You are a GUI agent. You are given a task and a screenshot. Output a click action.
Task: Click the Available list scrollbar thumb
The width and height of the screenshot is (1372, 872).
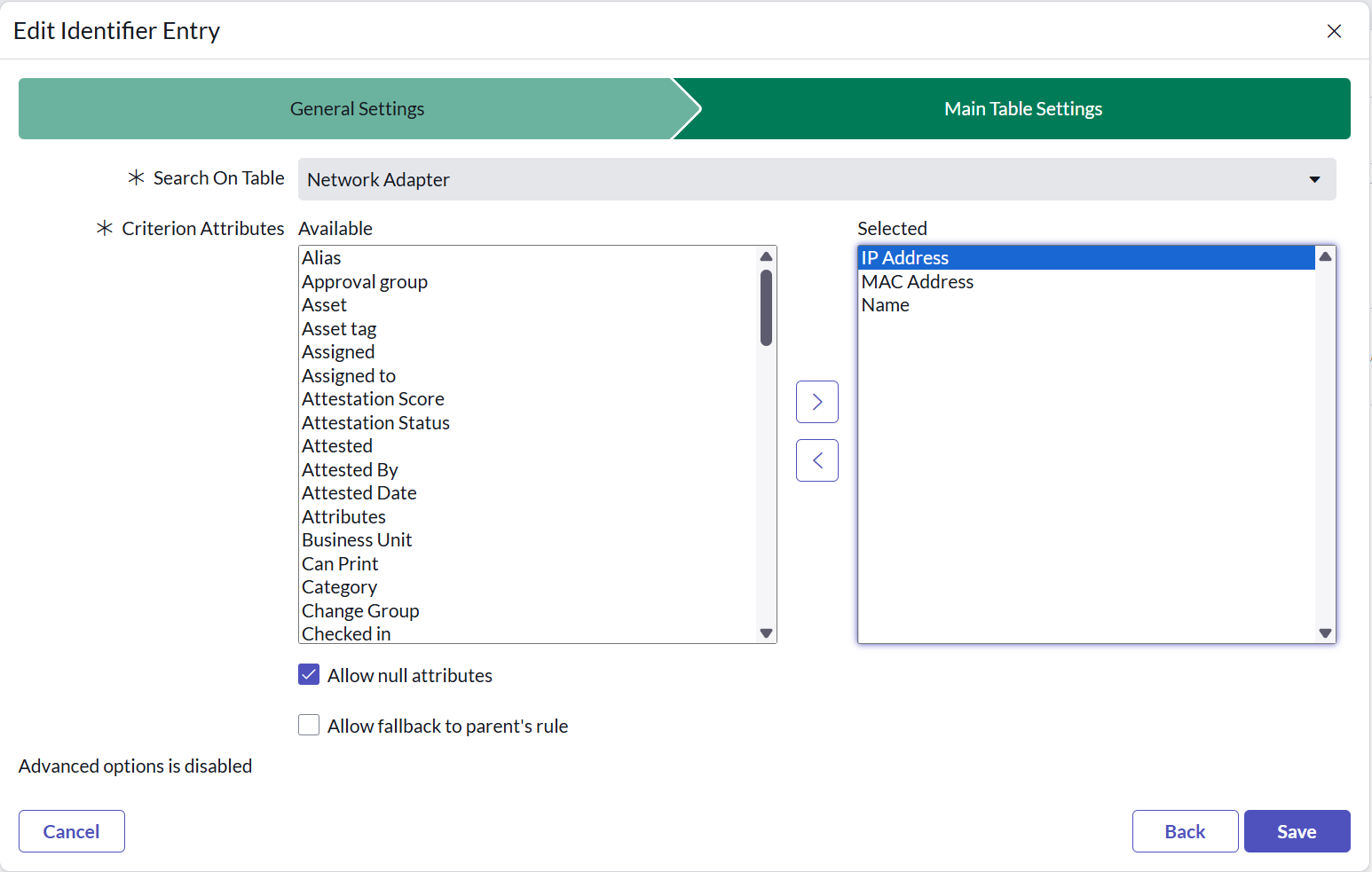[766, 307]
